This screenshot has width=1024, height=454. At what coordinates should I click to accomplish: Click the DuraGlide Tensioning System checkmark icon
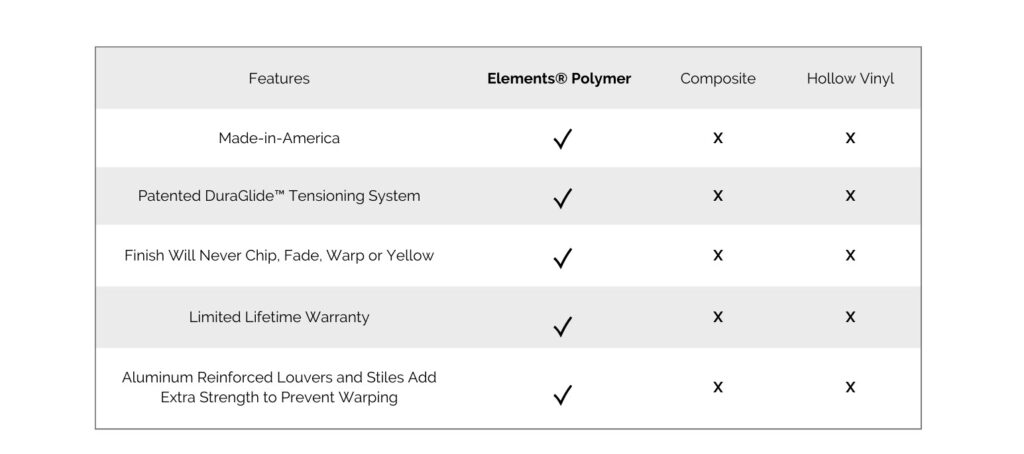click(x=562, y=198)
